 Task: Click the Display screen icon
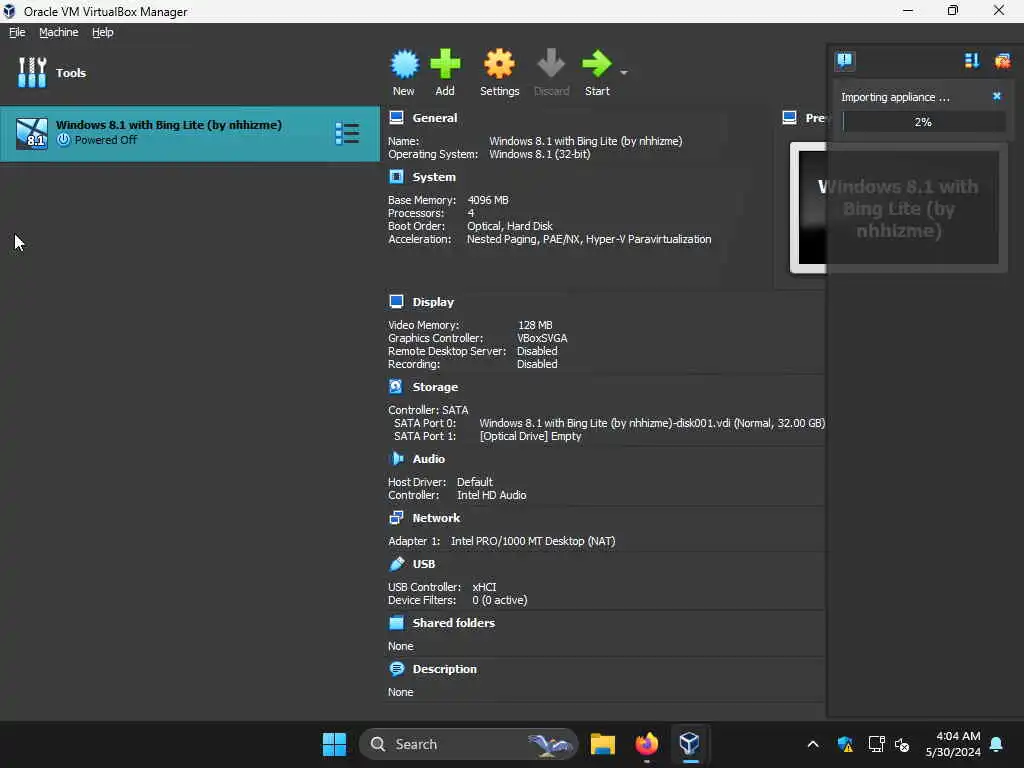click(396, 302)
